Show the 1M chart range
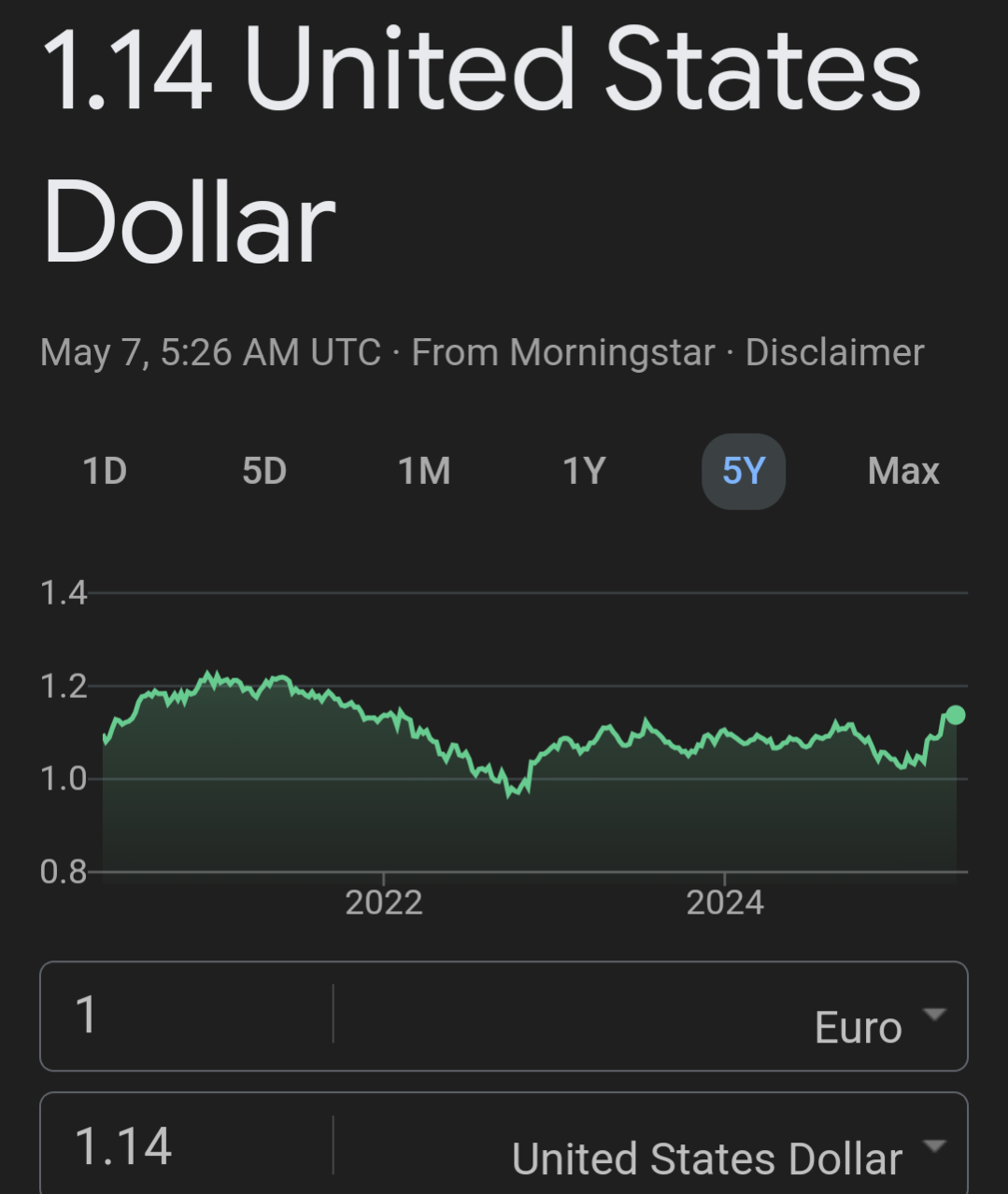Viewport: 1008px width, 1194px height. [x=424, y=472]
